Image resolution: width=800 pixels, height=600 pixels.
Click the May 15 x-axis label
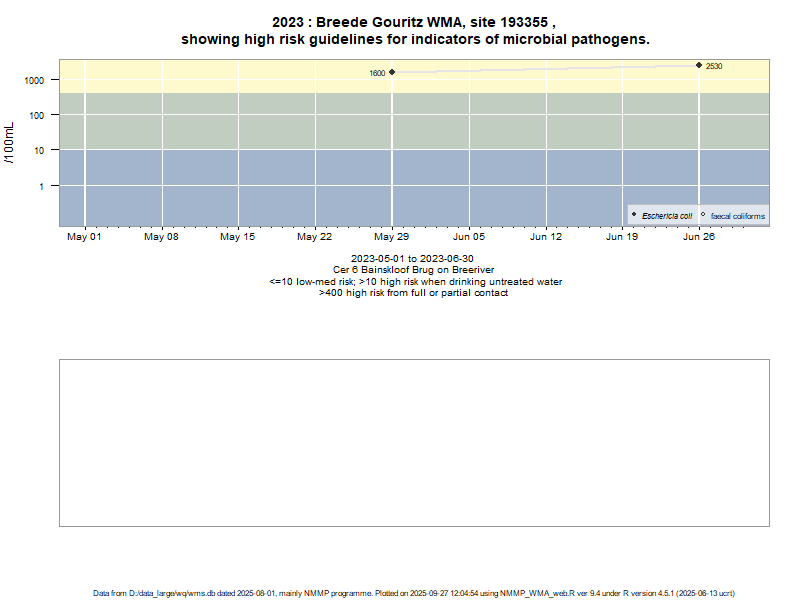click(238, 237)
